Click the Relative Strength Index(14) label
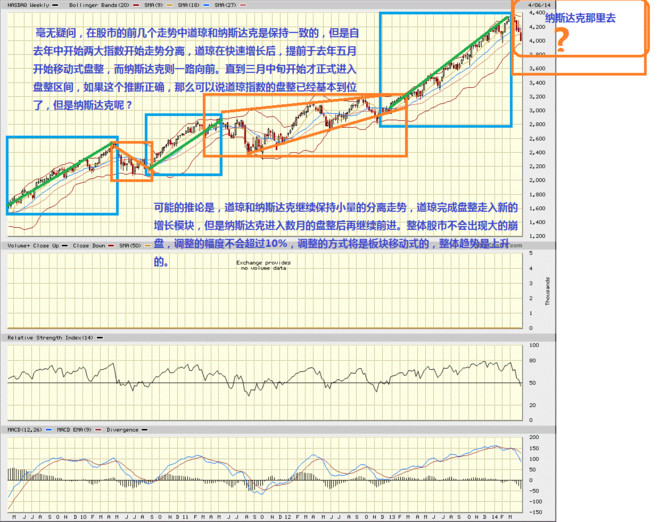 coord(51,338)
